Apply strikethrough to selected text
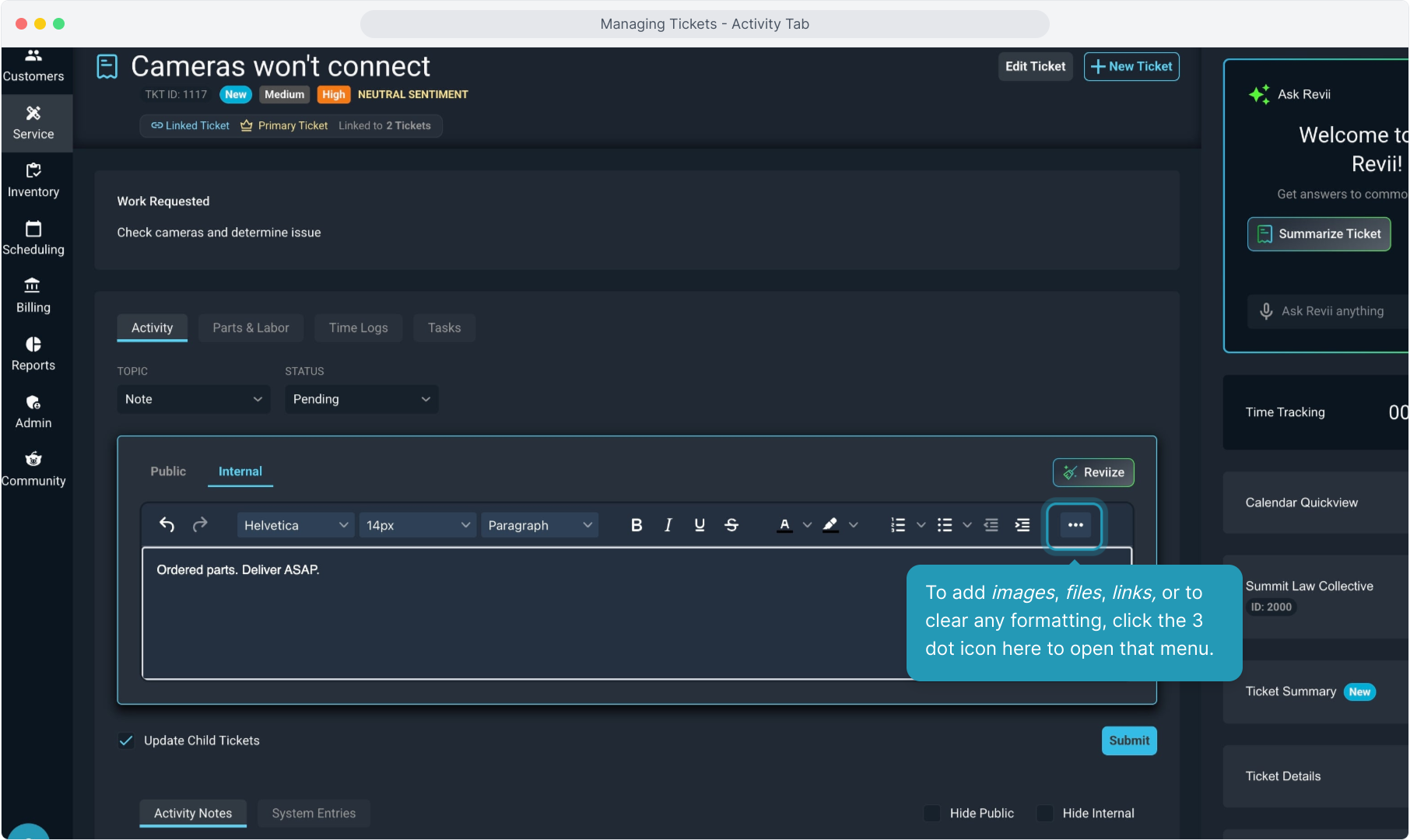1410x840 pixels. pyautogui.click(x=731, y=525)
